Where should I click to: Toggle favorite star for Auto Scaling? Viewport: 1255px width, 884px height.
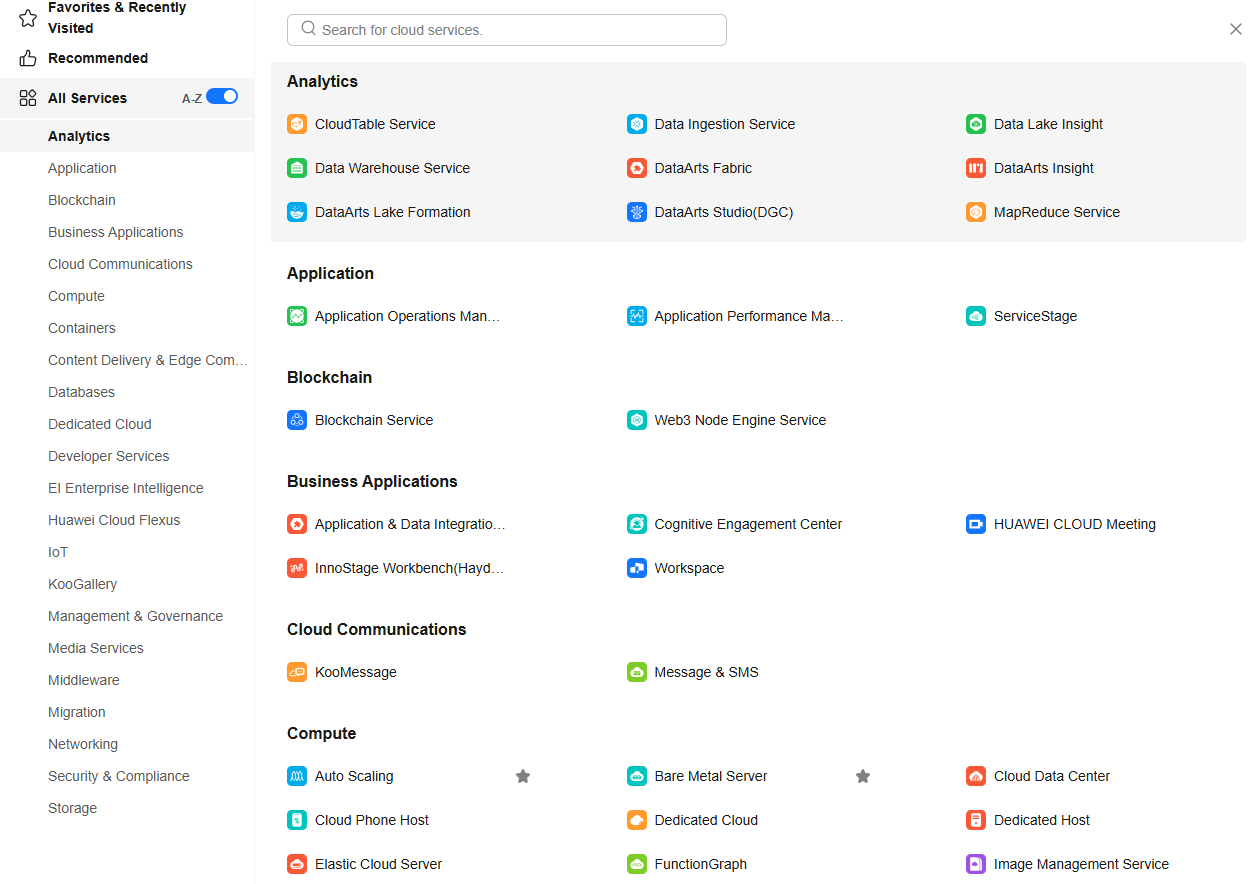(x=523, y=776)
